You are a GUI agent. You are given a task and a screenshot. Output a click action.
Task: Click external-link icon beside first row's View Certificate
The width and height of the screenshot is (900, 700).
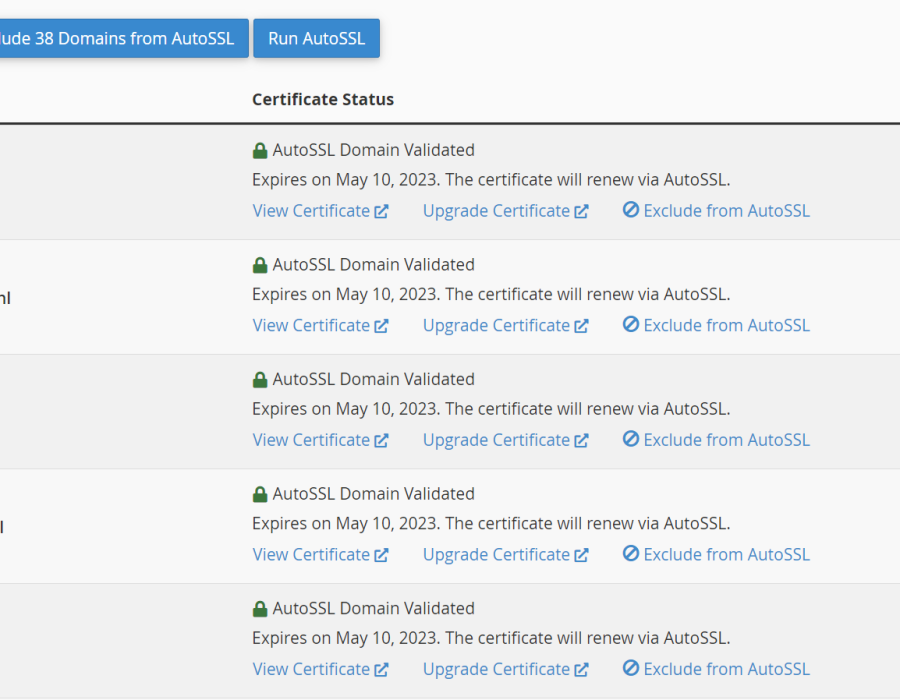[381, 211]
